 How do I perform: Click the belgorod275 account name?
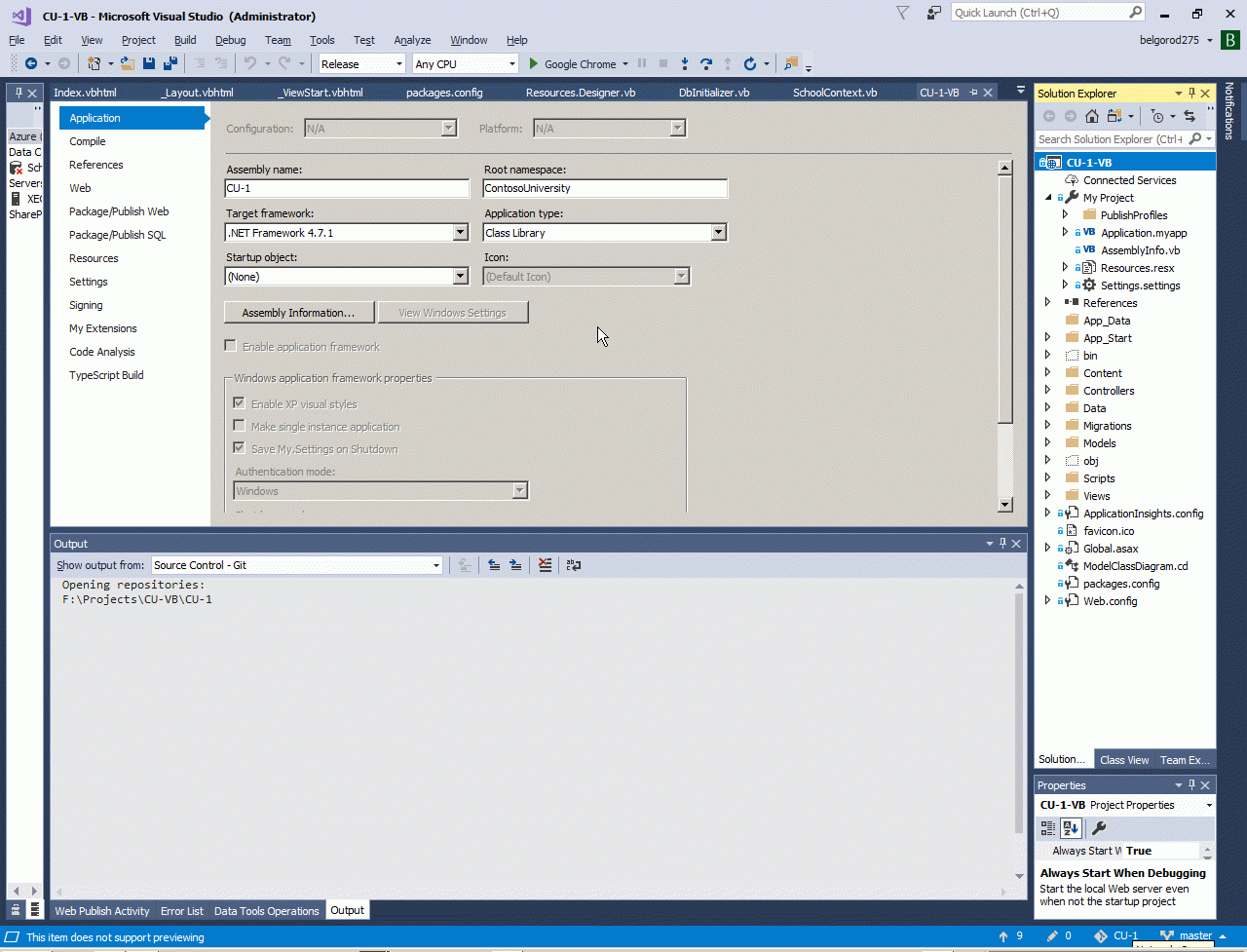point(1170,40)
